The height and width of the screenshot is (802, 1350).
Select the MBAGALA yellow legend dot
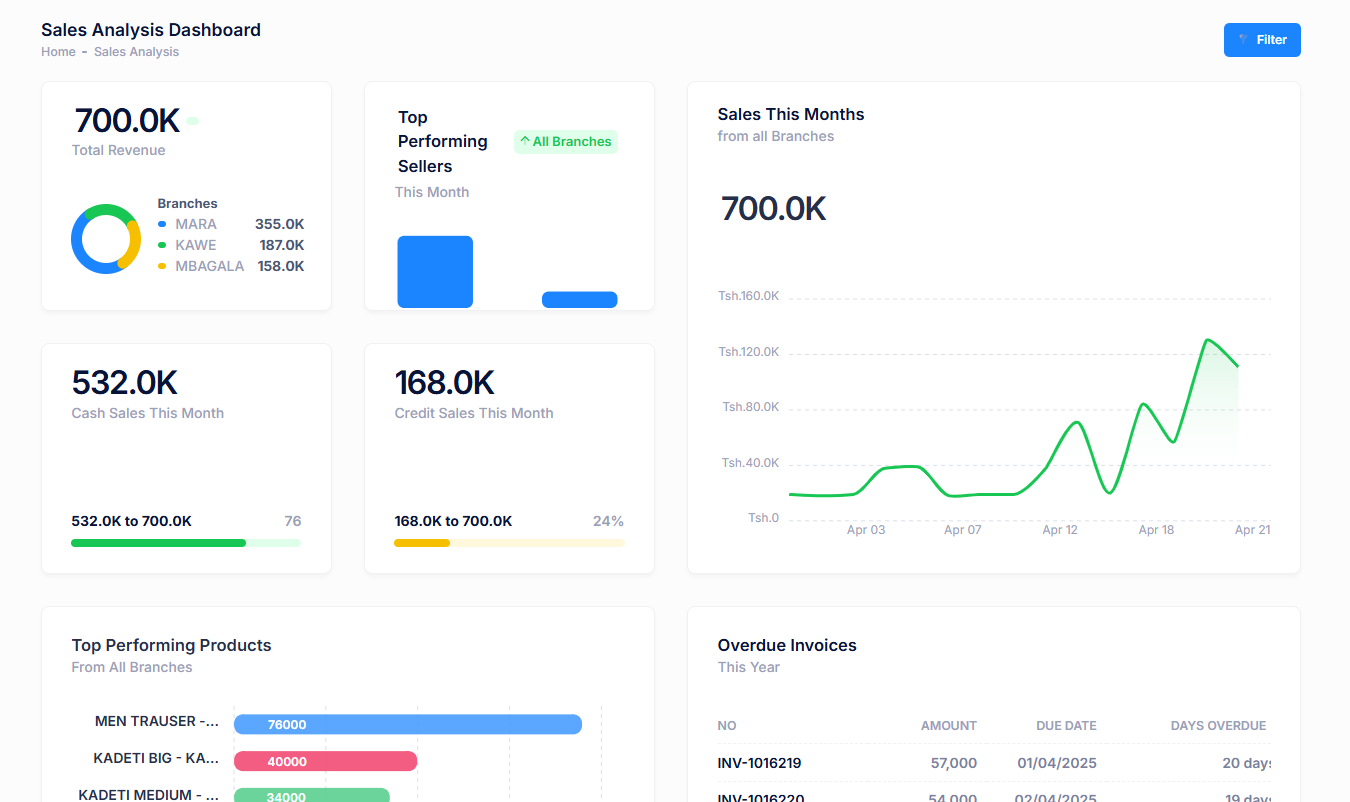[162, 266]
